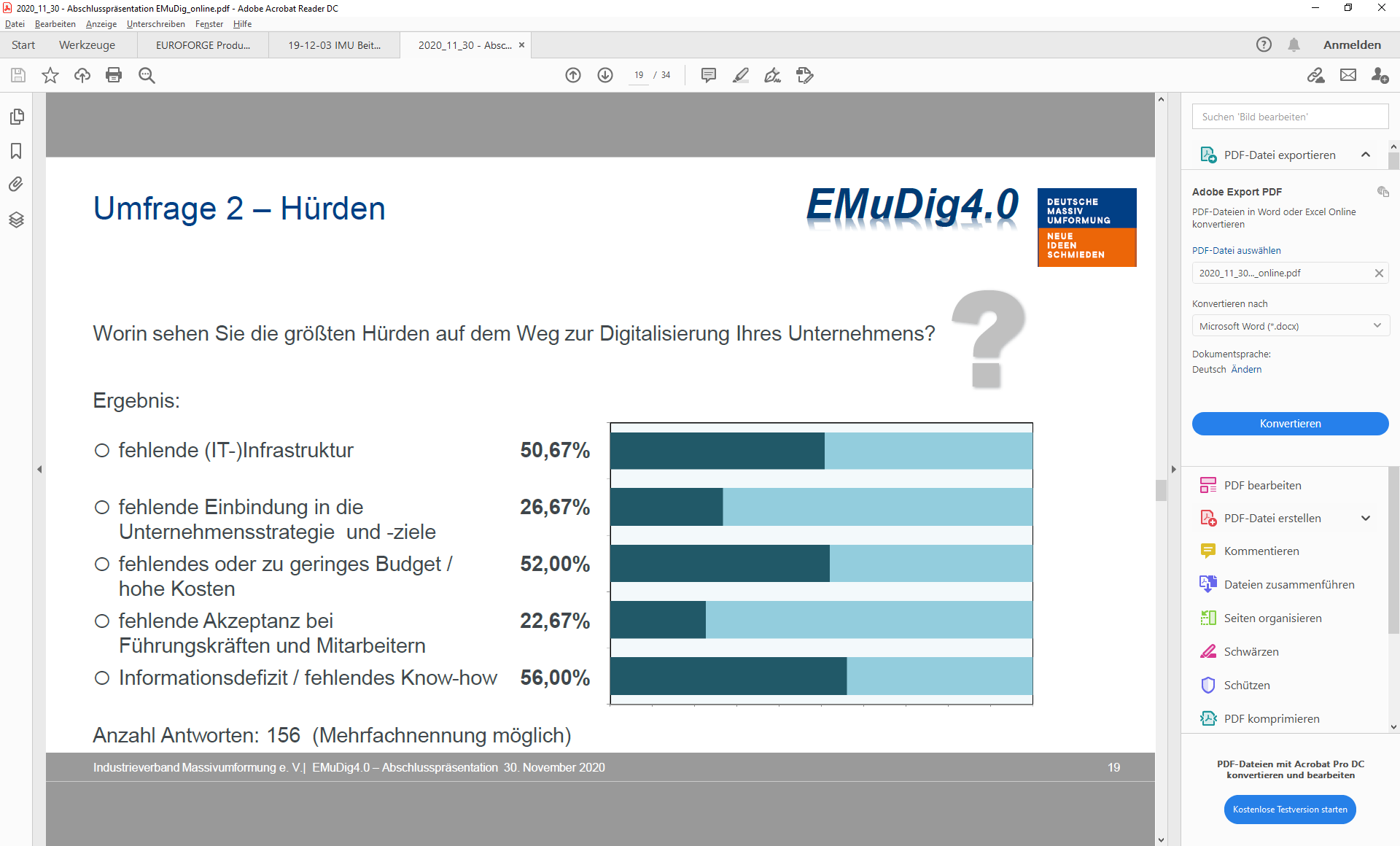Open the Bearbeiten menu
This screenshot has width=1400, height=846.
point(55,24)
